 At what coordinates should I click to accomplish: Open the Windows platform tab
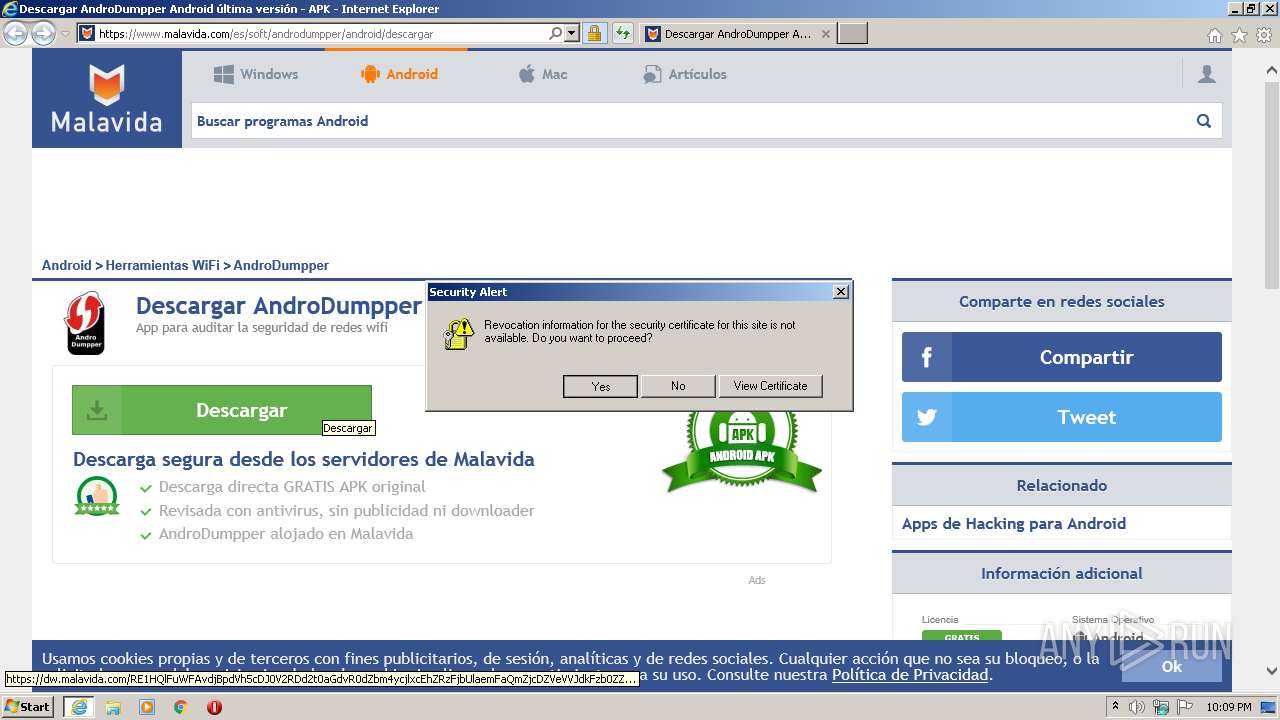[256, 74]
